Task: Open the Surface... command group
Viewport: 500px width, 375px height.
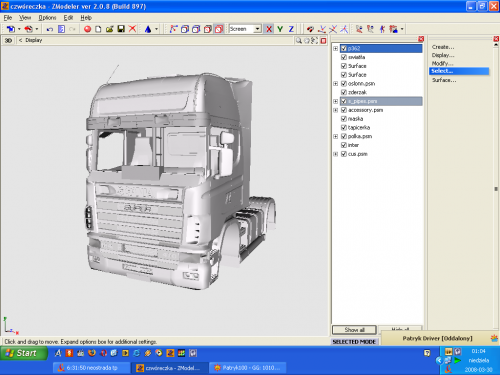Action: pyautogui.click(x=444, y=80)
